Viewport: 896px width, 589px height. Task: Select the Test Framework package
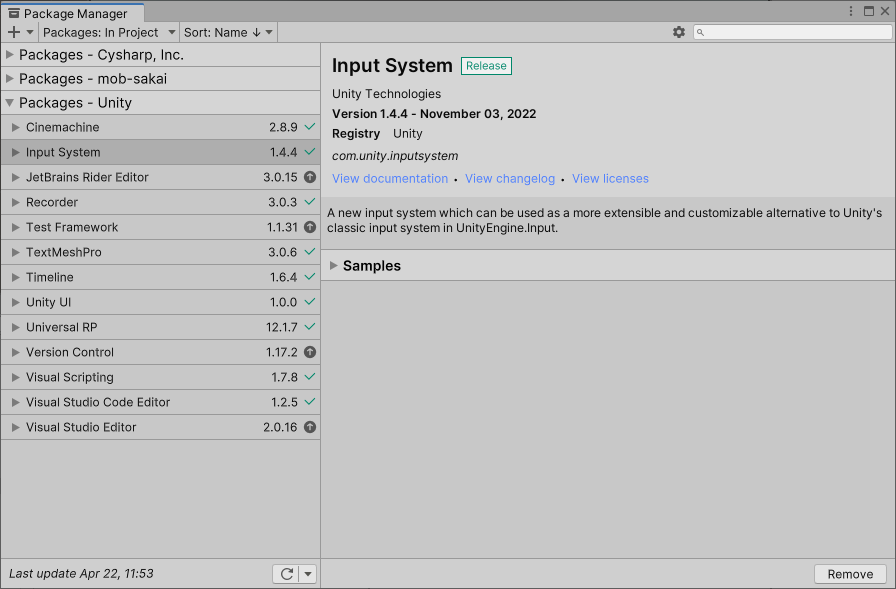click(x=161, y=227)
